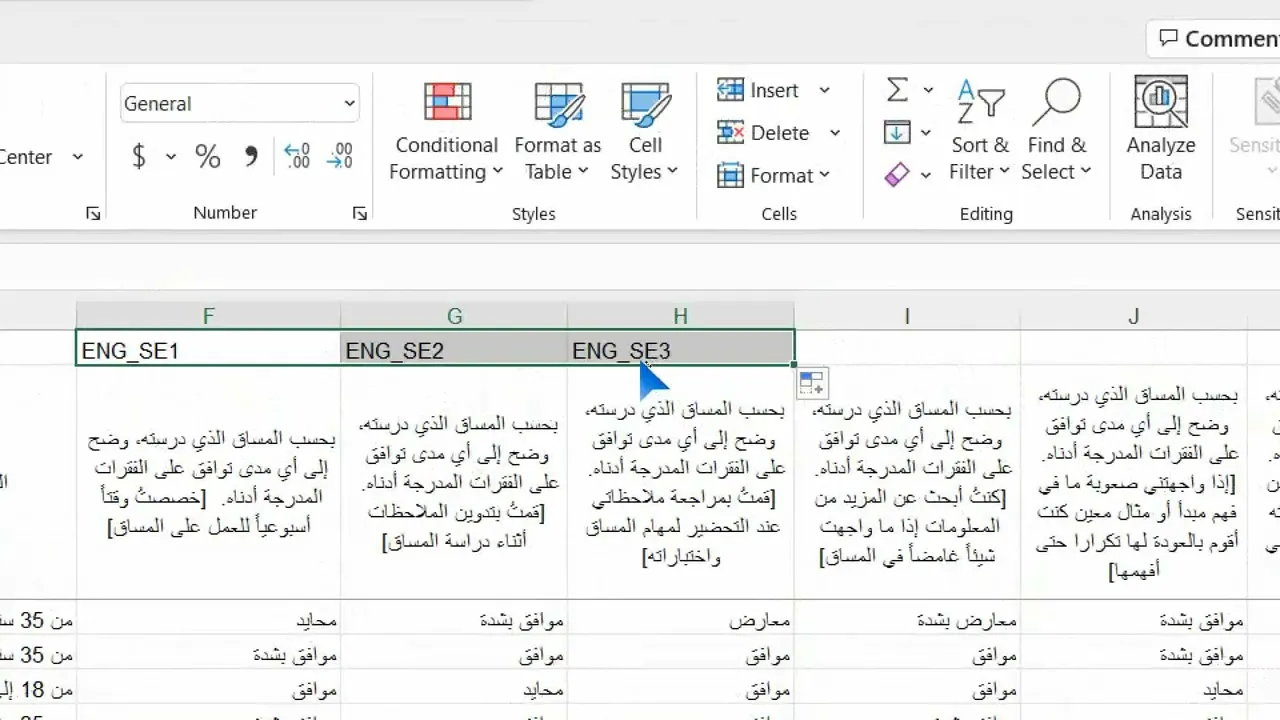
Task: Select empty cell I1 next to ENG_SE3
Action: pyautogui.click(x=907, y=350)
